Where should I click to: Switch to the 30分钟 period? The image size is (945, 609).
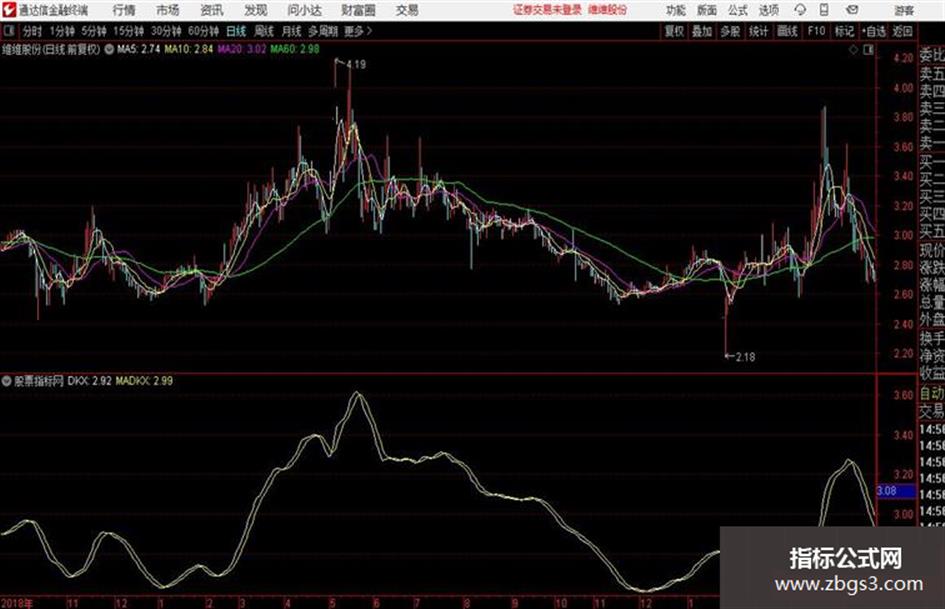166,31
